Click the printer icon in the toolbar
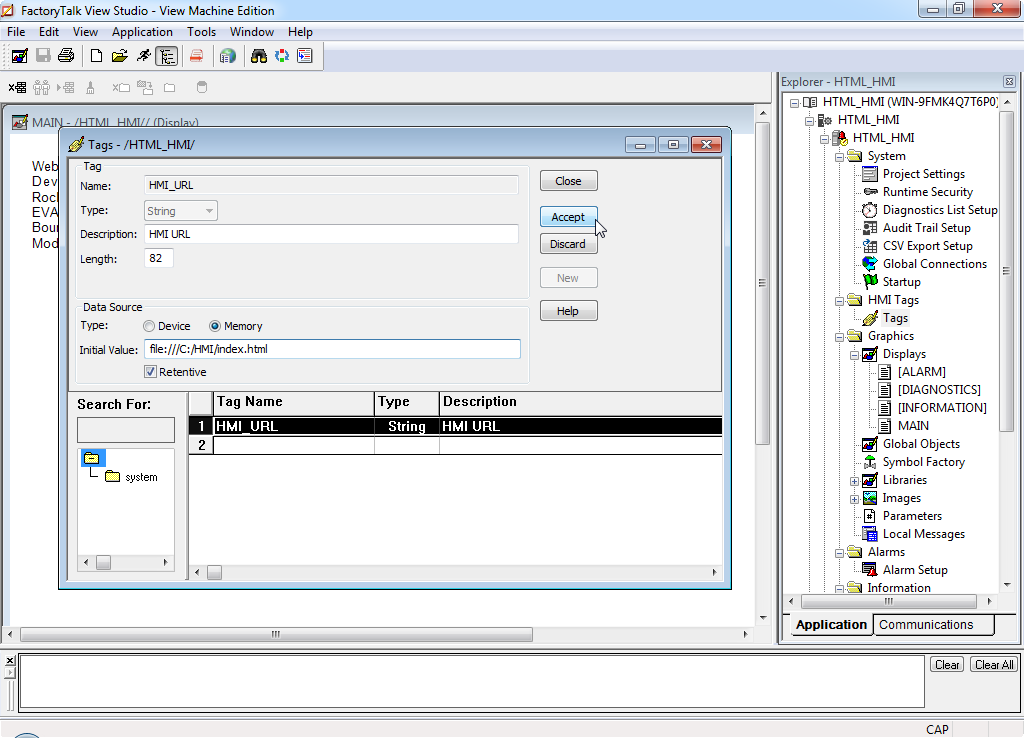Viewport: 1024px width, 738px height. click(x=66, y=56)
